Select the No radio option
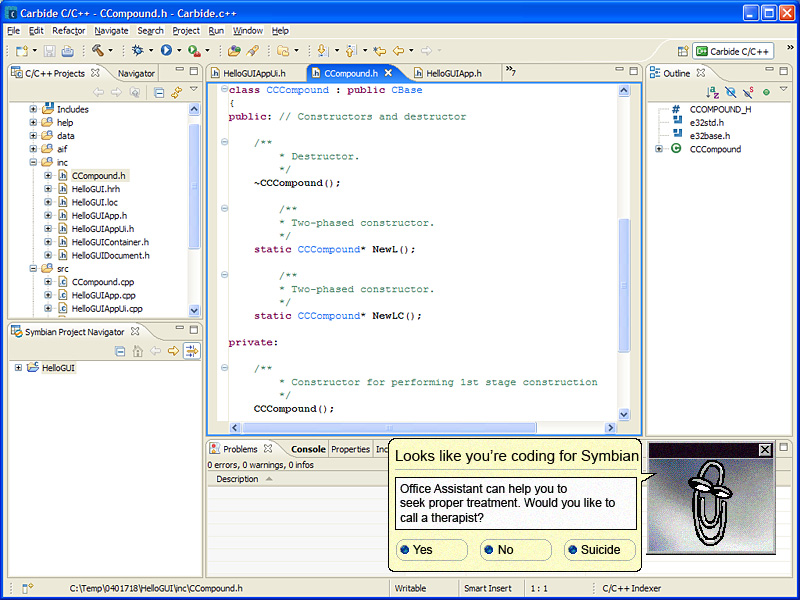The image size is (800, 600). (515, 549)
